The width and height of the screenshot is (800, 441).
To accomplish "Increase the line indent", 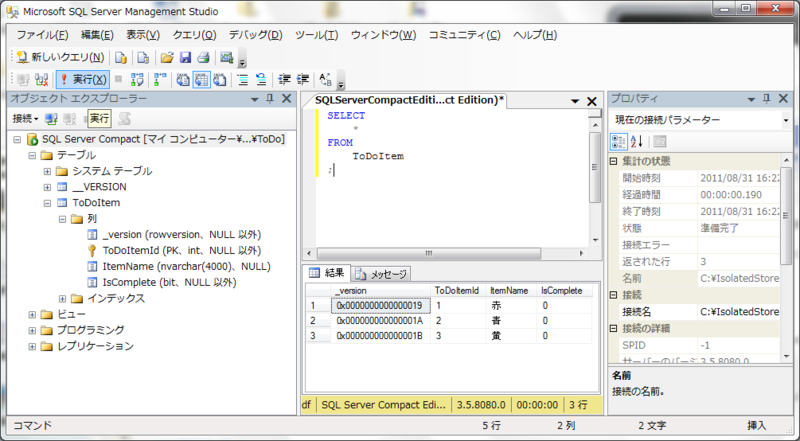I will (303, 79).
